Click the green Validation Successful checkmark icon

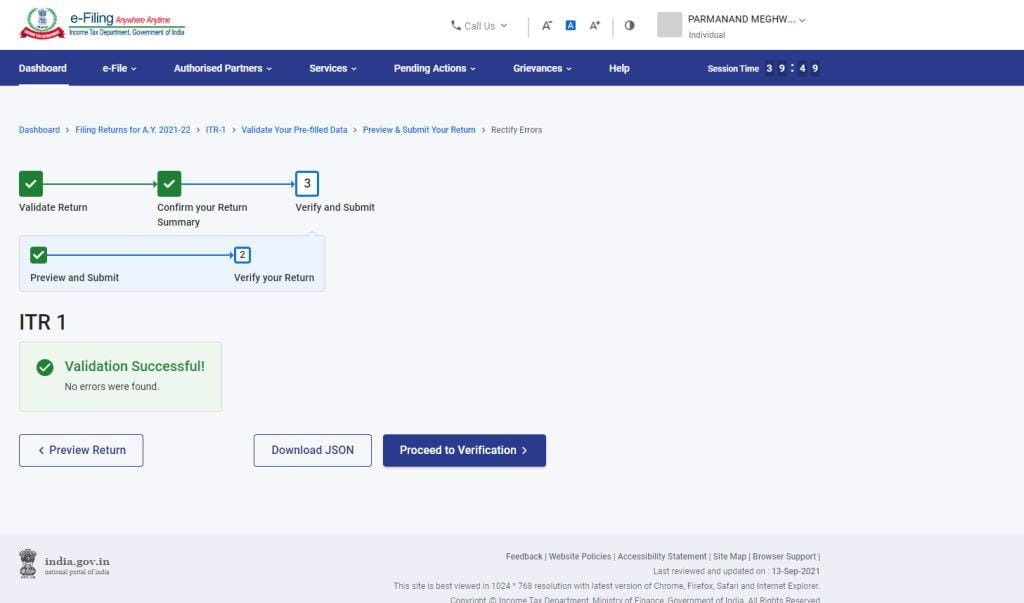coord(44,367)
